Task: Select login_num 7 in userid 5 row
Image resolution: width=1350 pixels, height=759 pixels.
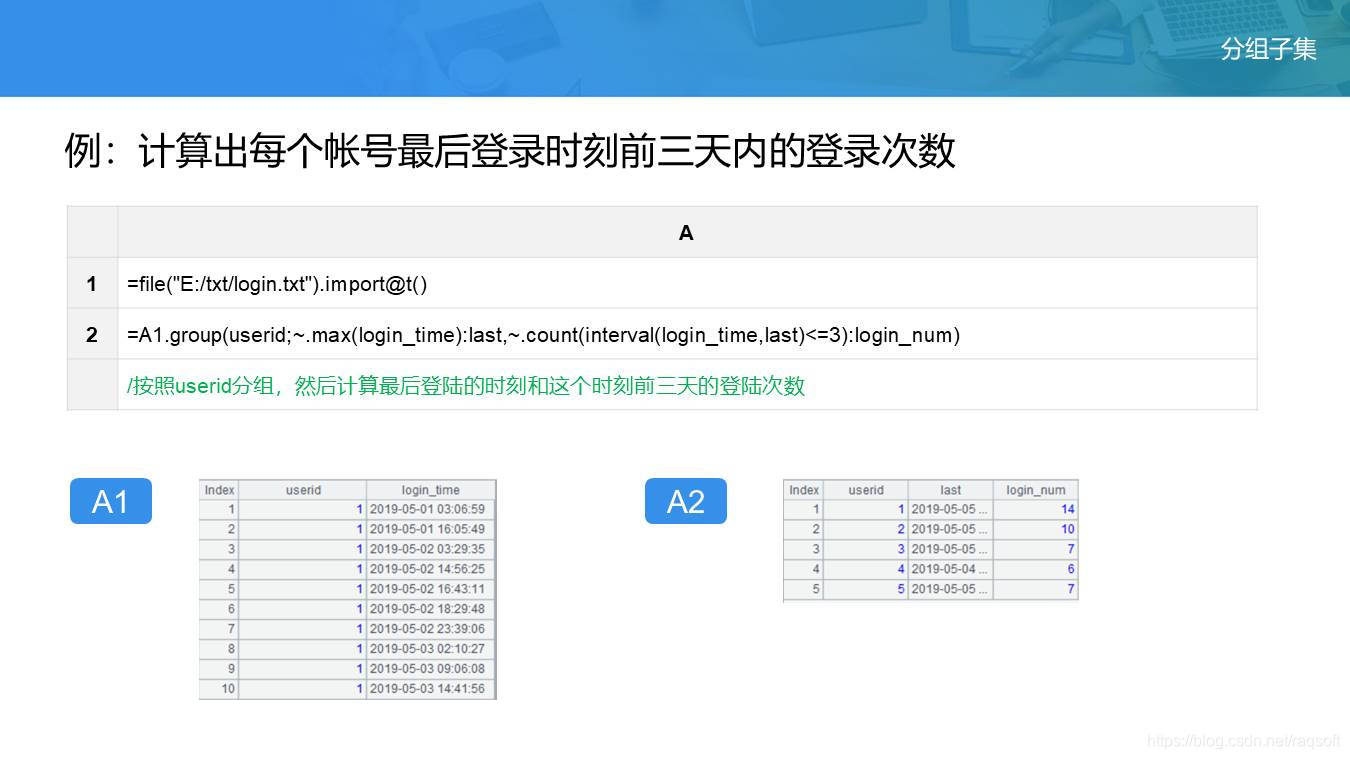Action: [x=1036, y=589]
